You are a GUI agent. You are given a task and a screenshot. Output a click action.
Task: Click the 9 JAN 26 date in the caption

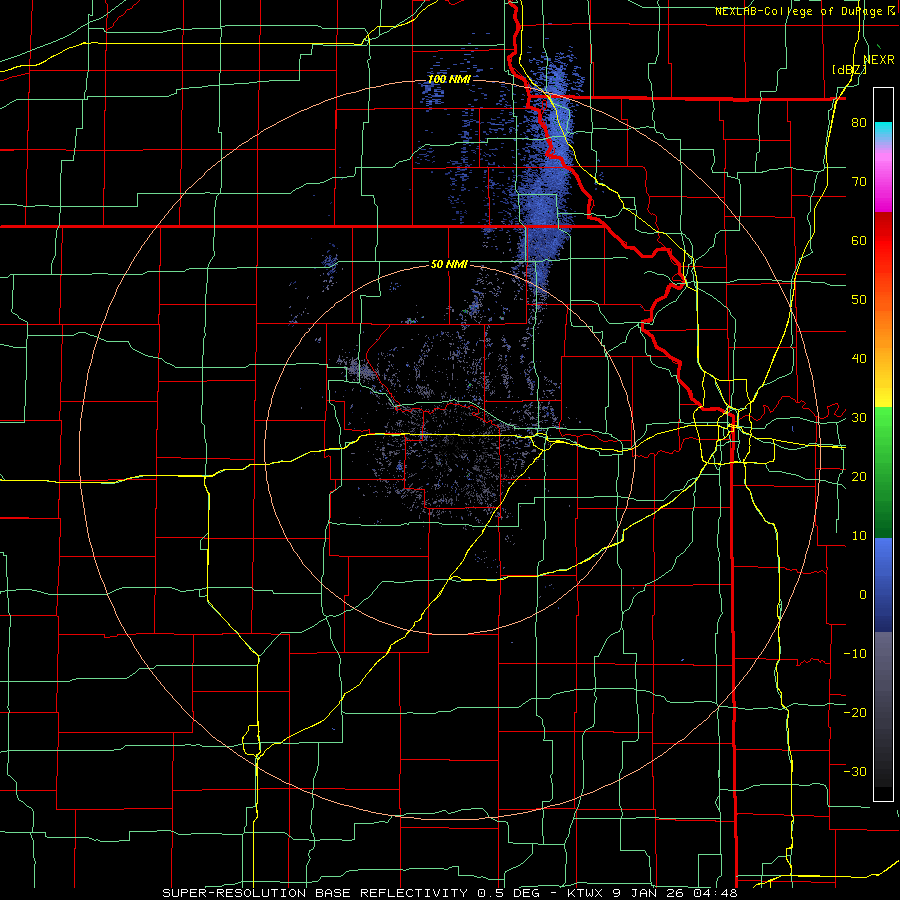(649, 893)
